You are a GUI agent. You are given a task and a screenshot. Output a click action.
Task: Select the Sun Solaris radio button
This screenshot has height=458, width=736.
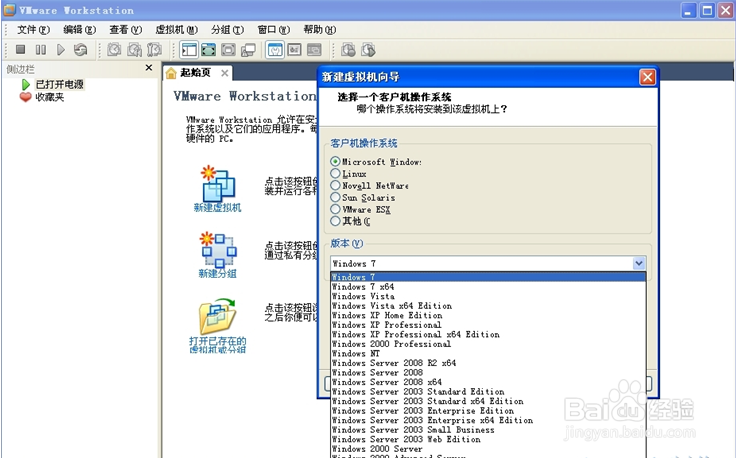click(335, 197)
